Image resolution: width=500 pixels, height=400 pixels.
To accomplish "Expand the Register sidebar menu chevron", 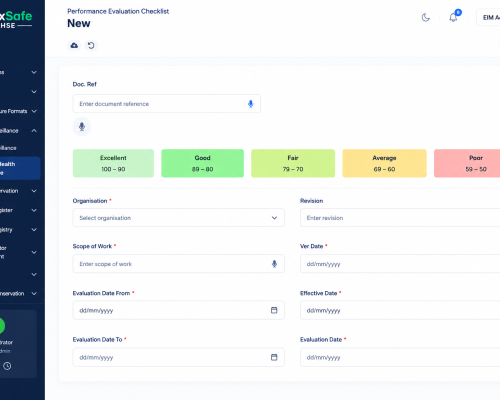I will pyautogui.click(x=34, y=210).
